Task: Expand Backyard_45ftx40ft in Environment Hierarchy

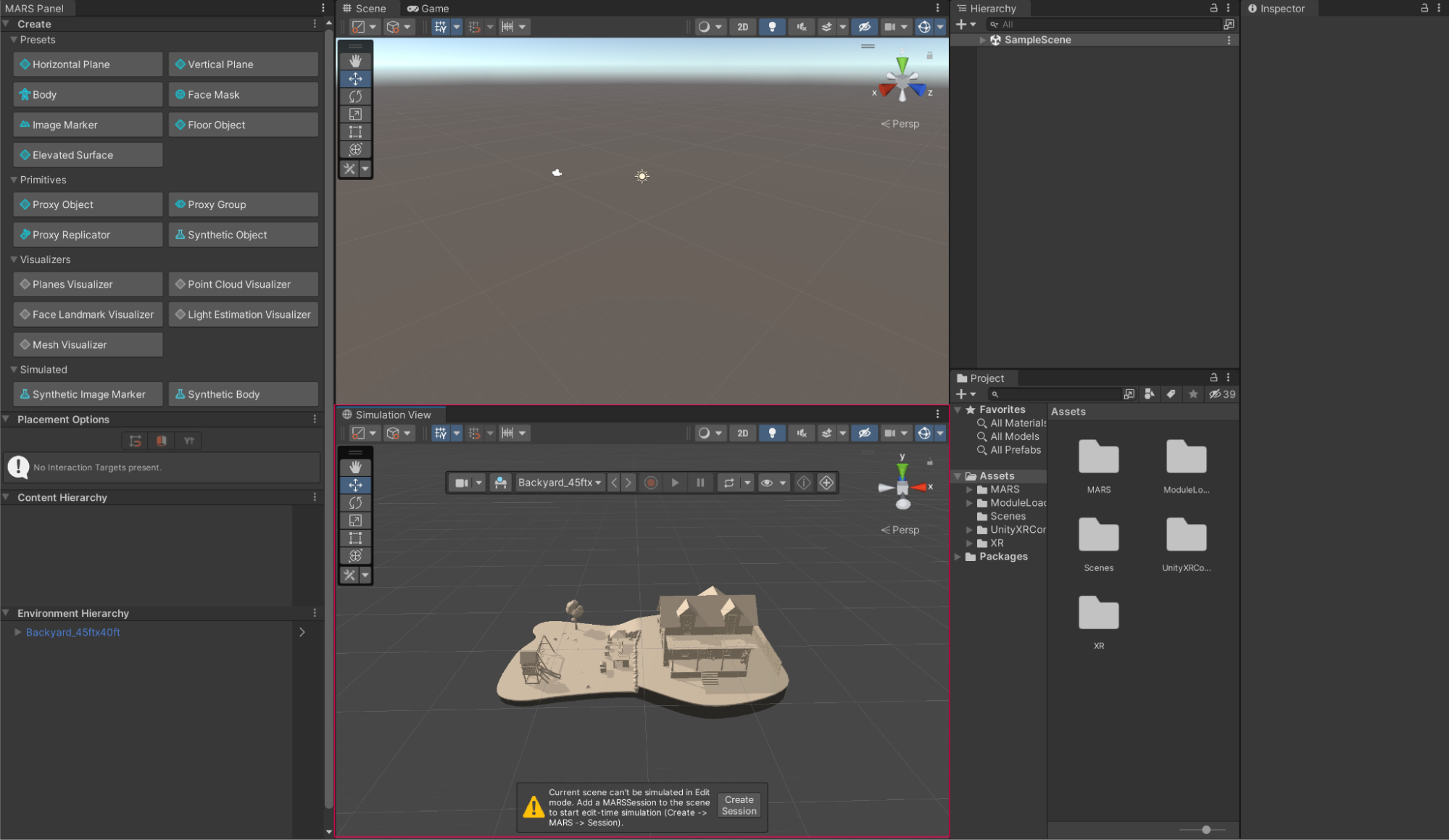Action: click(x=18, y=632)
